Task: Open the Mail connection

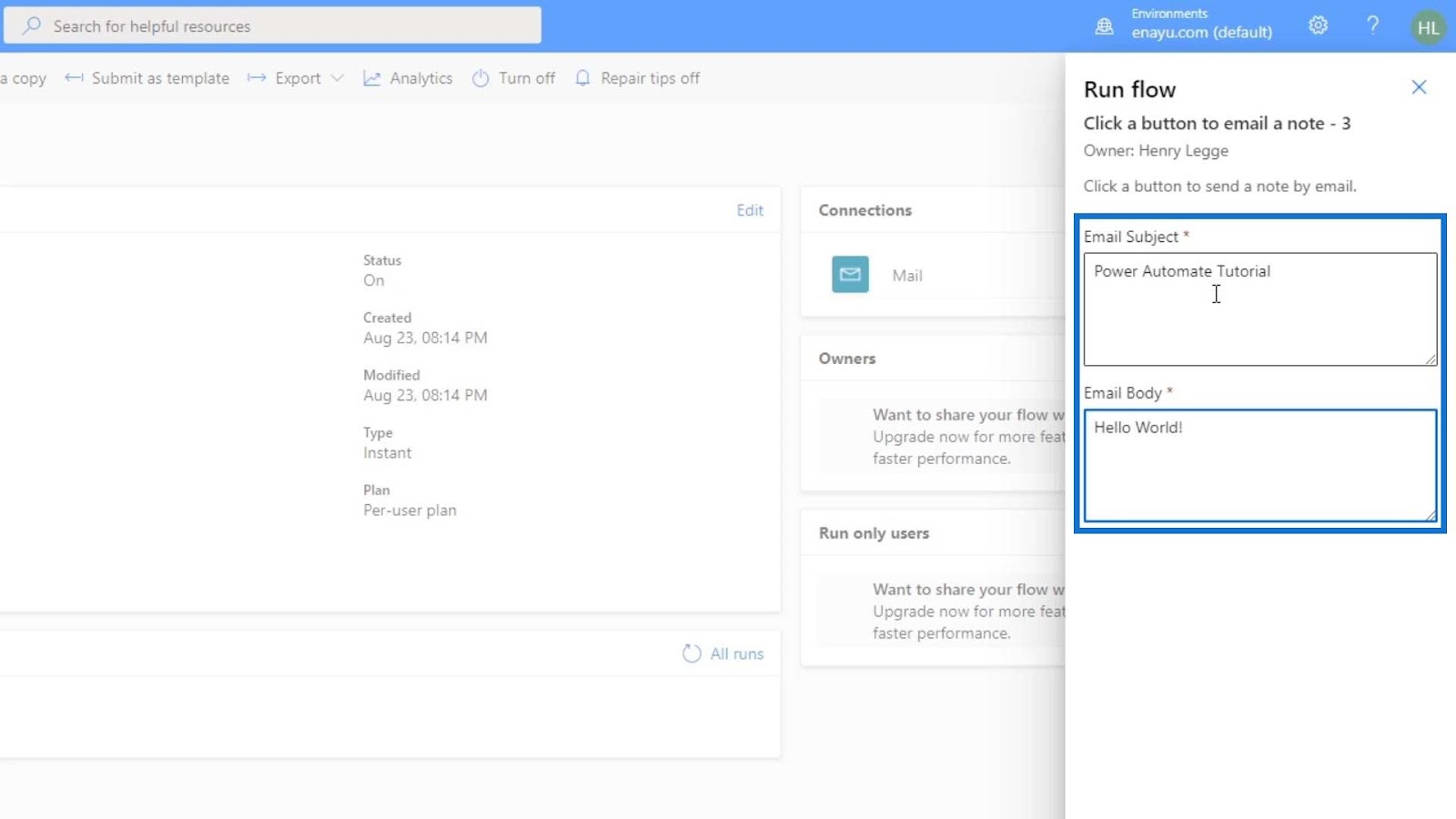Action: point(906,276)
